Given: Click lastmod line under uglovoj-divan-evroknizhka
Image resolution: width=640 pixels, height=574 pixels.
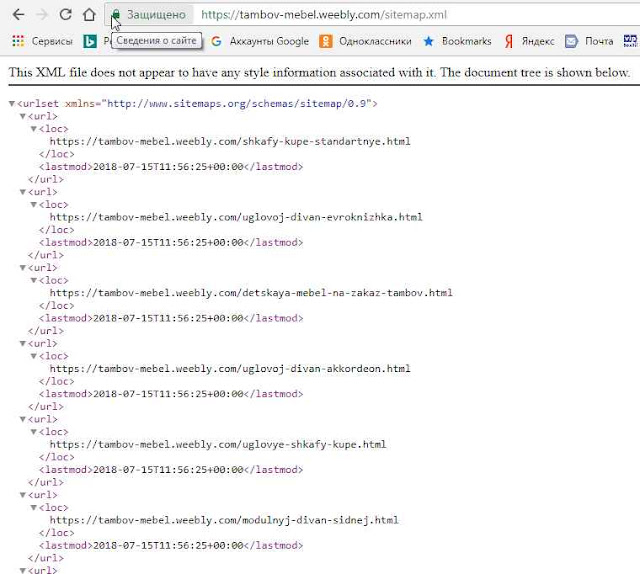Looking at the screenshot, I should point(171,243).
